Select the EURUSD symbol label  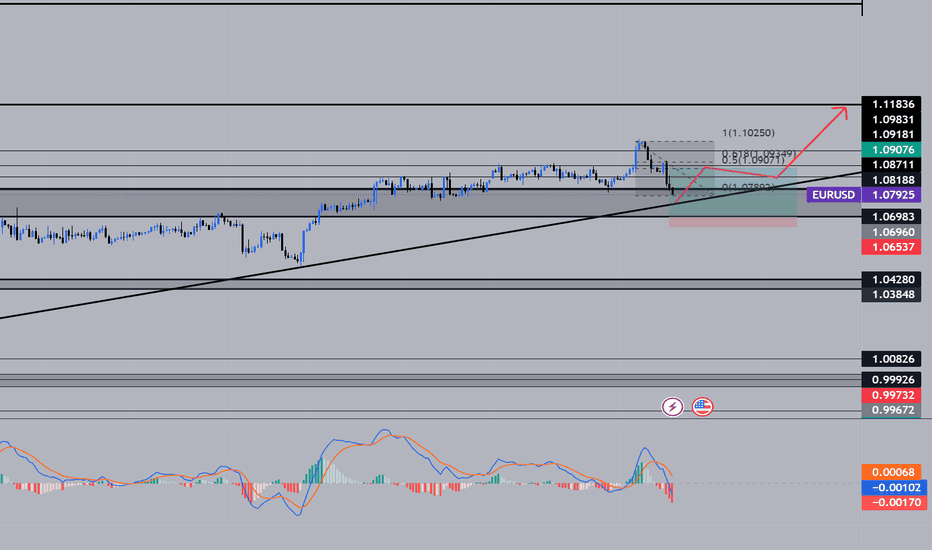(833, 194)
